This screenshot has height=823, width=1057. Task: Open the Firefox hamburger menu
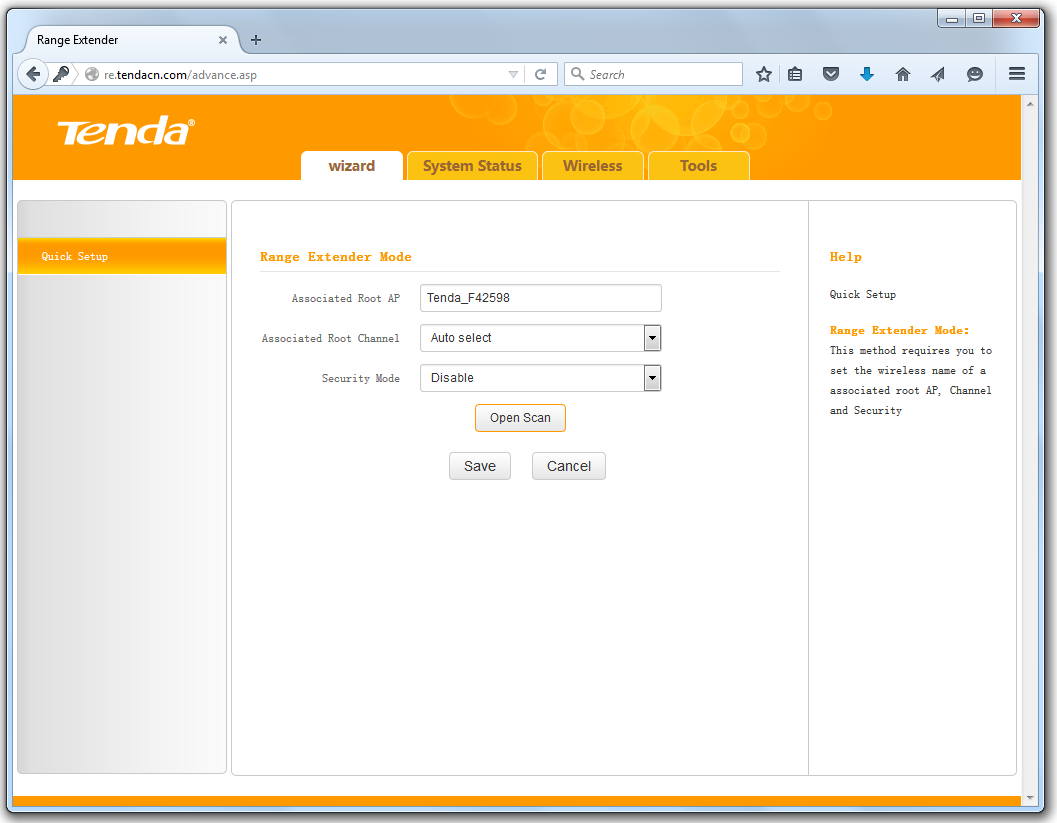pos(1017,74)
